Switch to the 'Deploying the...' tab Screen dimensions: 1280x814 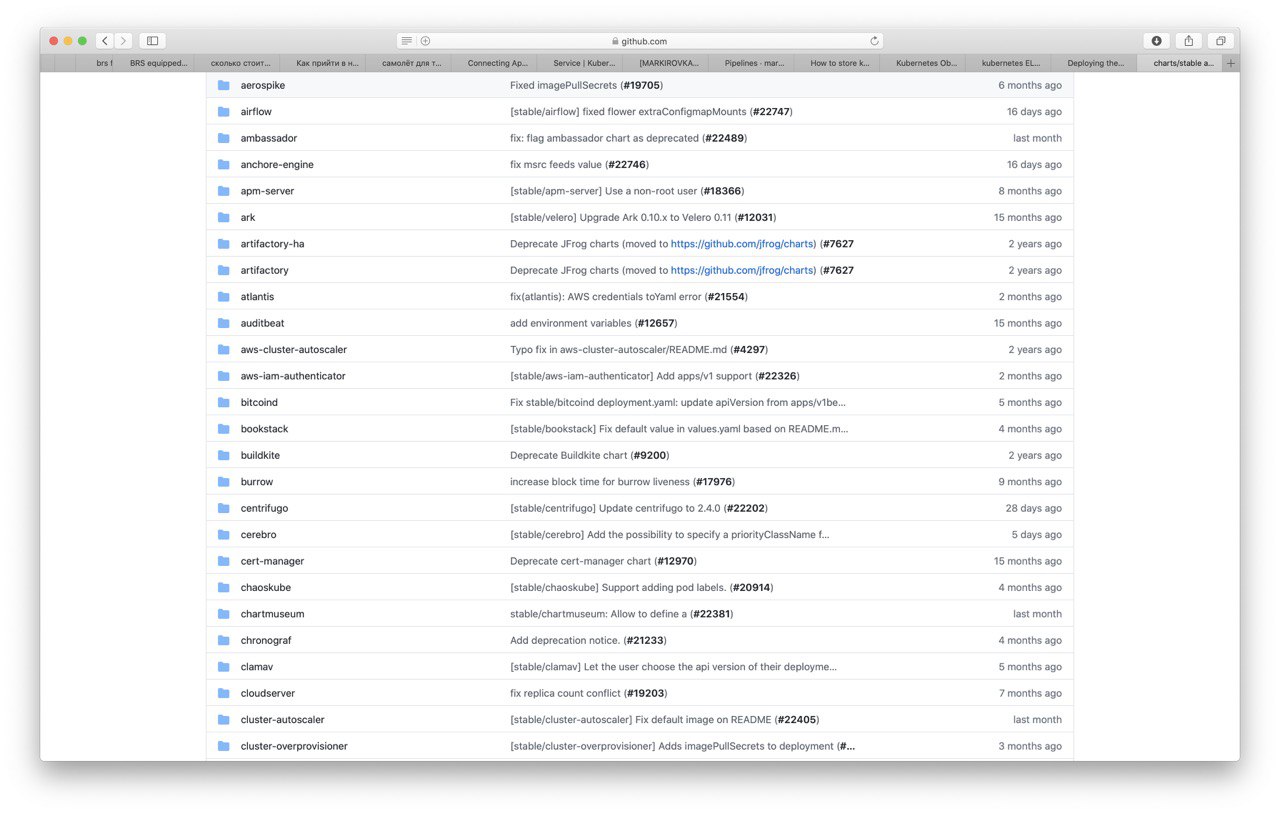(x=1095, y=63)
